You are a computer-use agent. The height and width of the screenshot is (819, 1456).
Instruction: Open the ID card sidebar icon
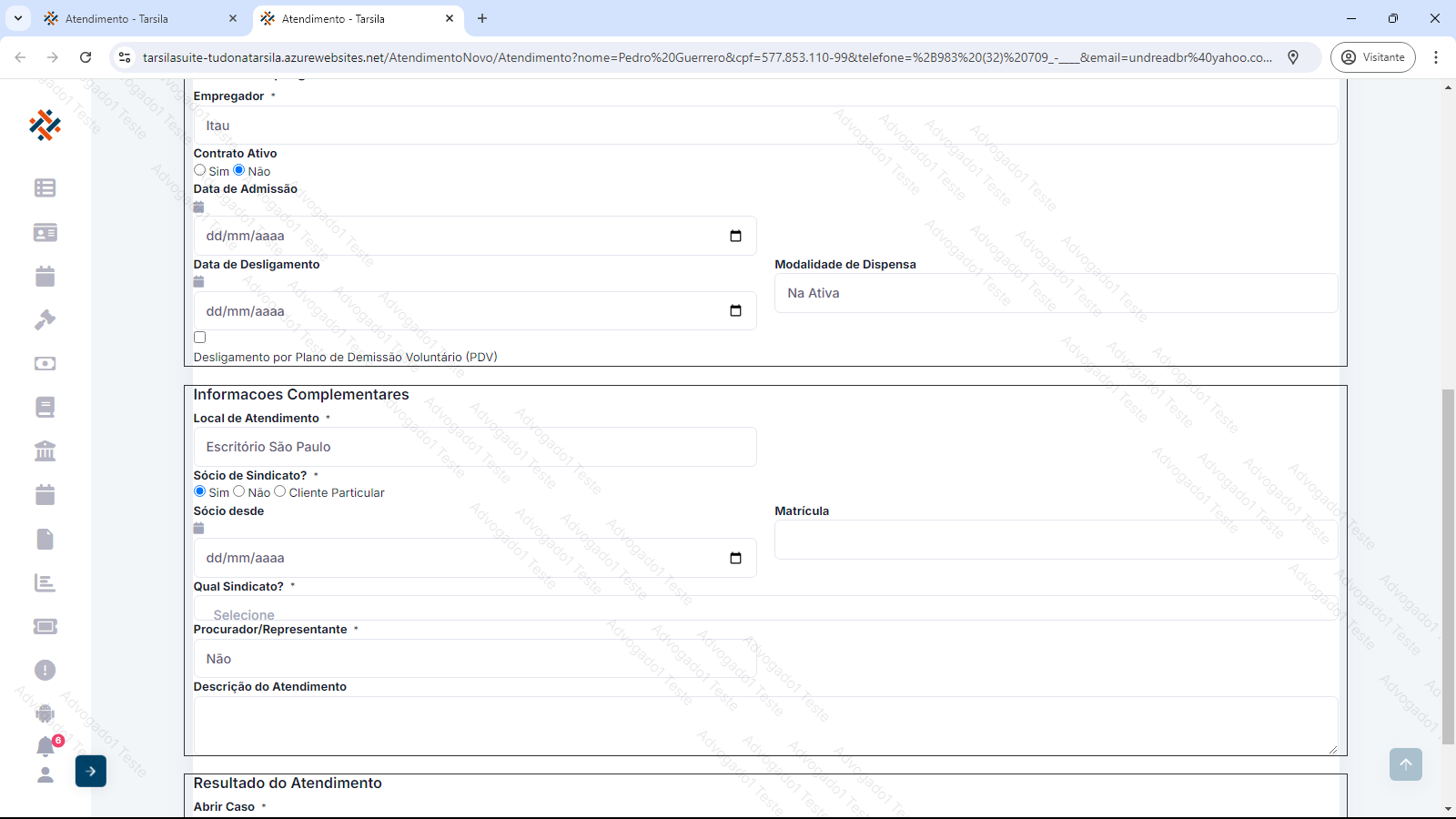45,233
